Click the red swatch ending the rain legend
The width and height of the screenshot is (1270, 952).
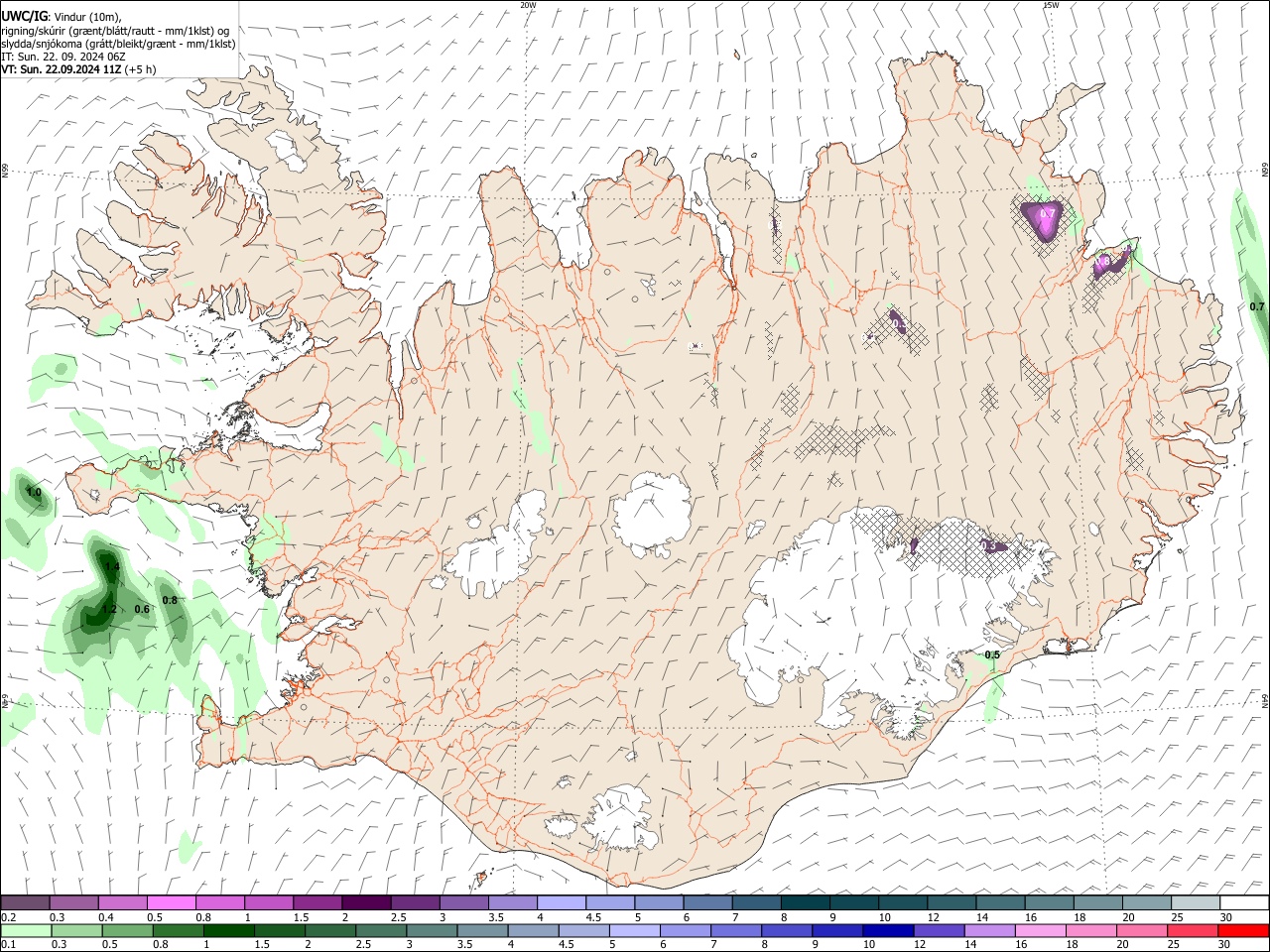point(1242,931)
